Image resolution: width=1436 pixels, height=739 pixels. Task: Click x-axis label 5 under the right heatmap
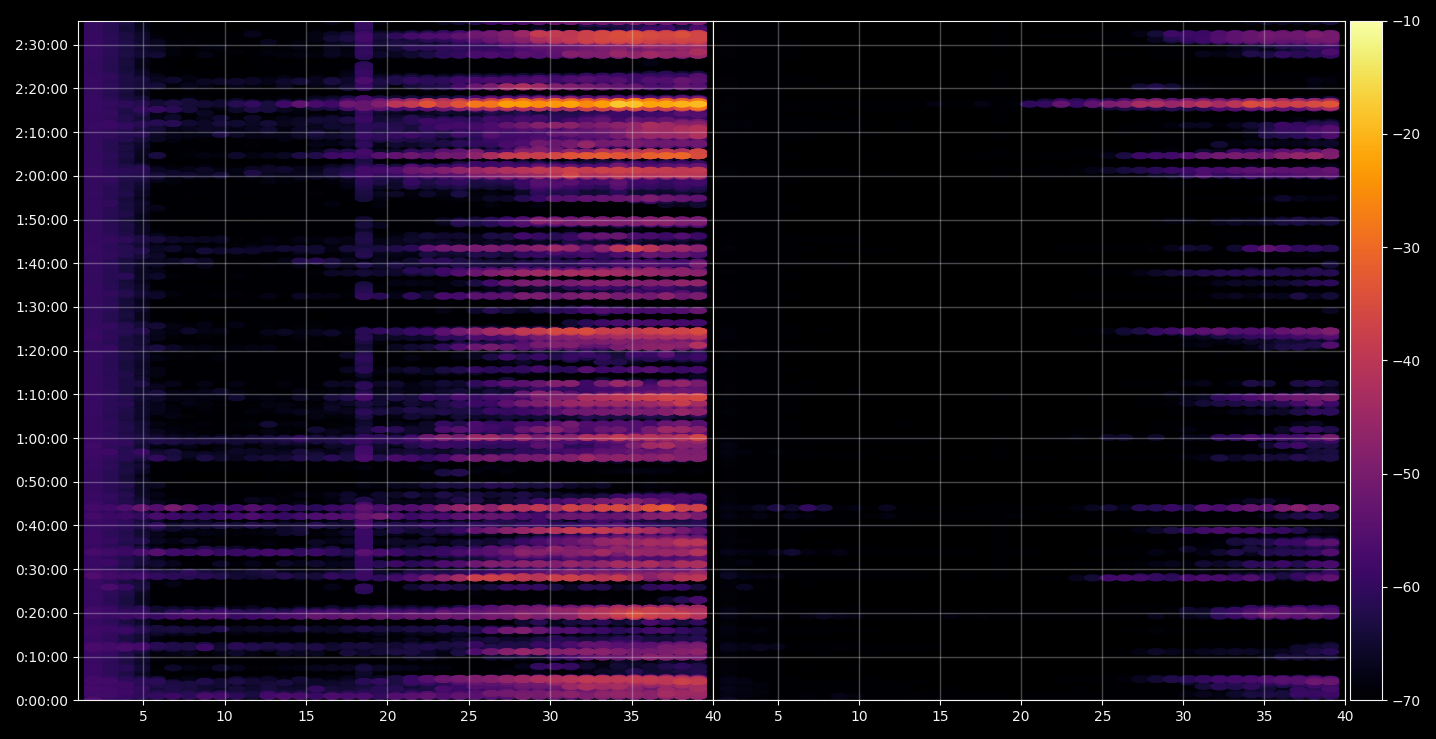coord(777,716)
